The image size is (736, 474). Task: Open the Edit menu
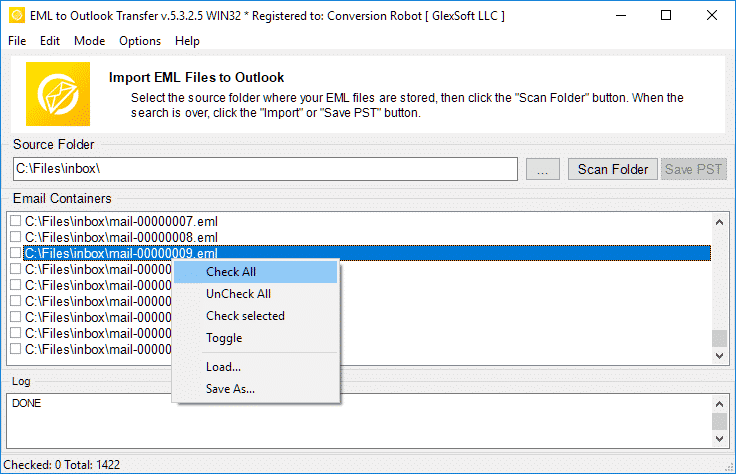click(x=50, y=41)
